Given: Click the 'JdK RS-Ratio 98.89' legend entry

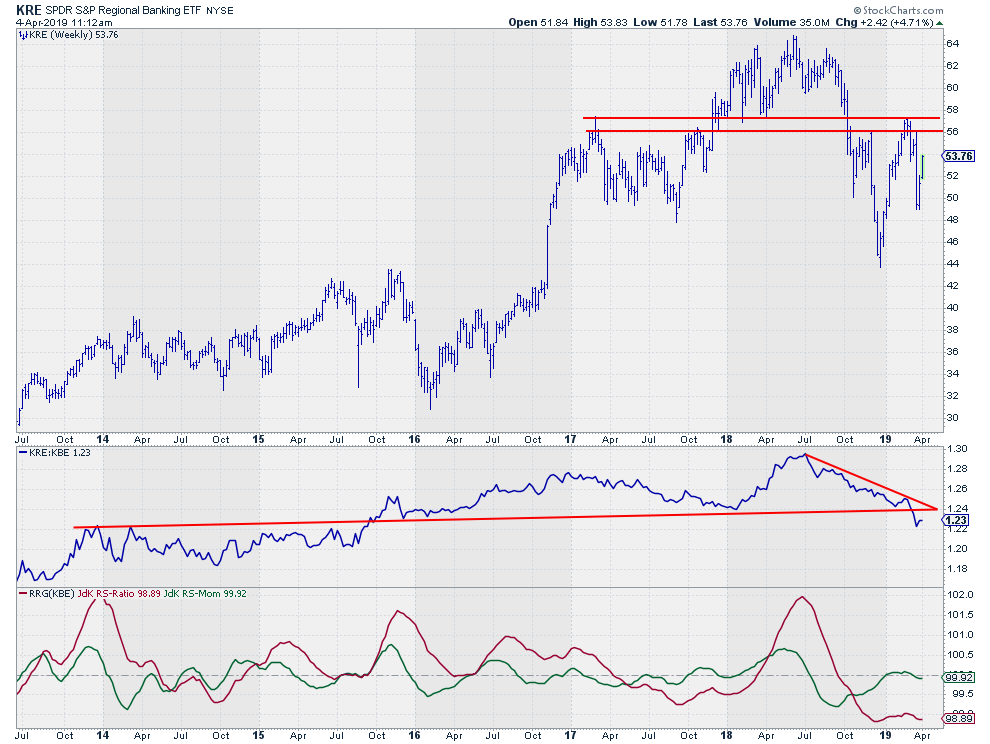Looking at the screenshot, I should pos(119,594).
